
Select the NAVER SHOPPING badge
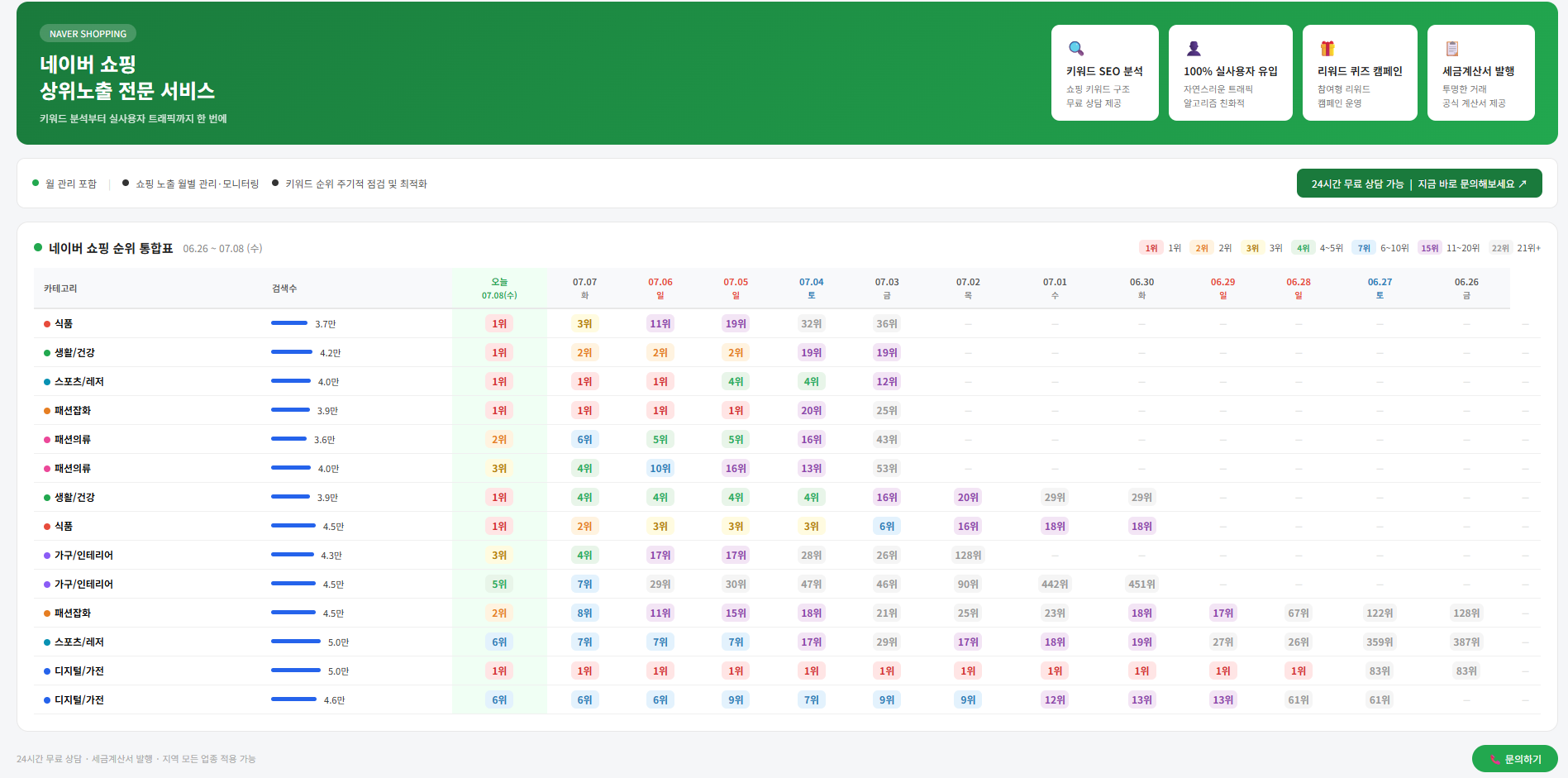pyautogui.click(x=88, y=34)
